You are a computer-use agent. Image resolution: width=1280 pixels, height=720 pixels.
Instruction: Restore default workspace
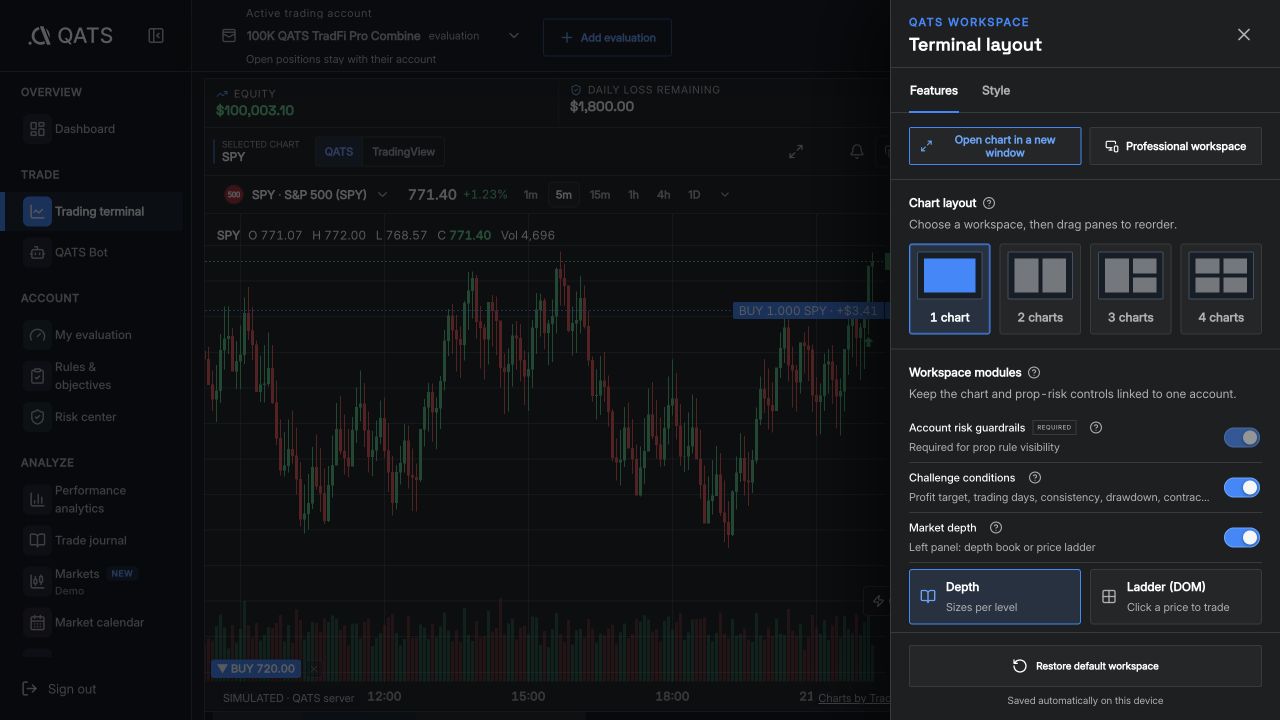(x=1085, y=666)
